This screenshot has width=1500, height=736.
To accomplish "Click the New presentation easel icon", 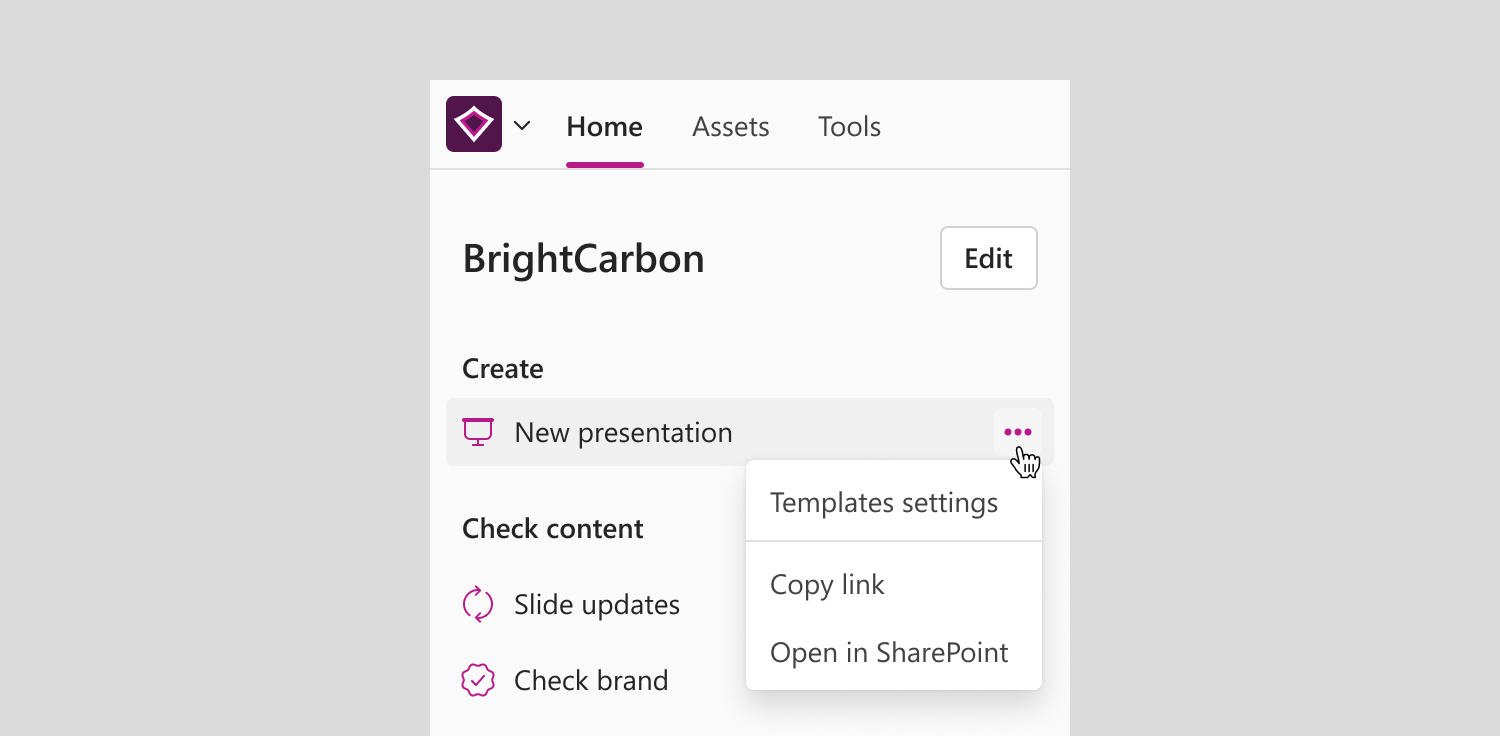I will click(478, 432).
